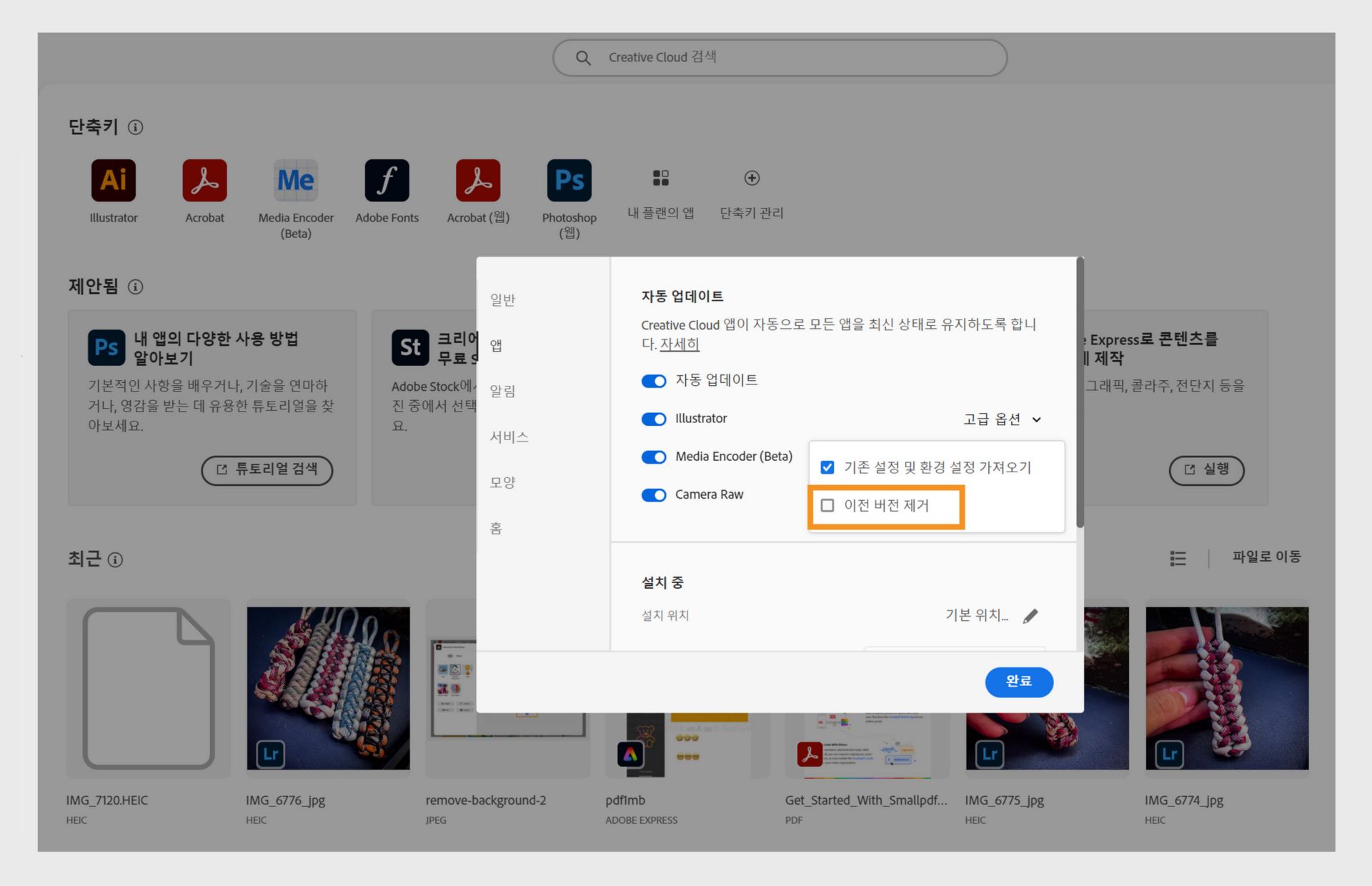Open the Adobe Fonts shortcut icon

pyautogui.click(x=387, y=181)
